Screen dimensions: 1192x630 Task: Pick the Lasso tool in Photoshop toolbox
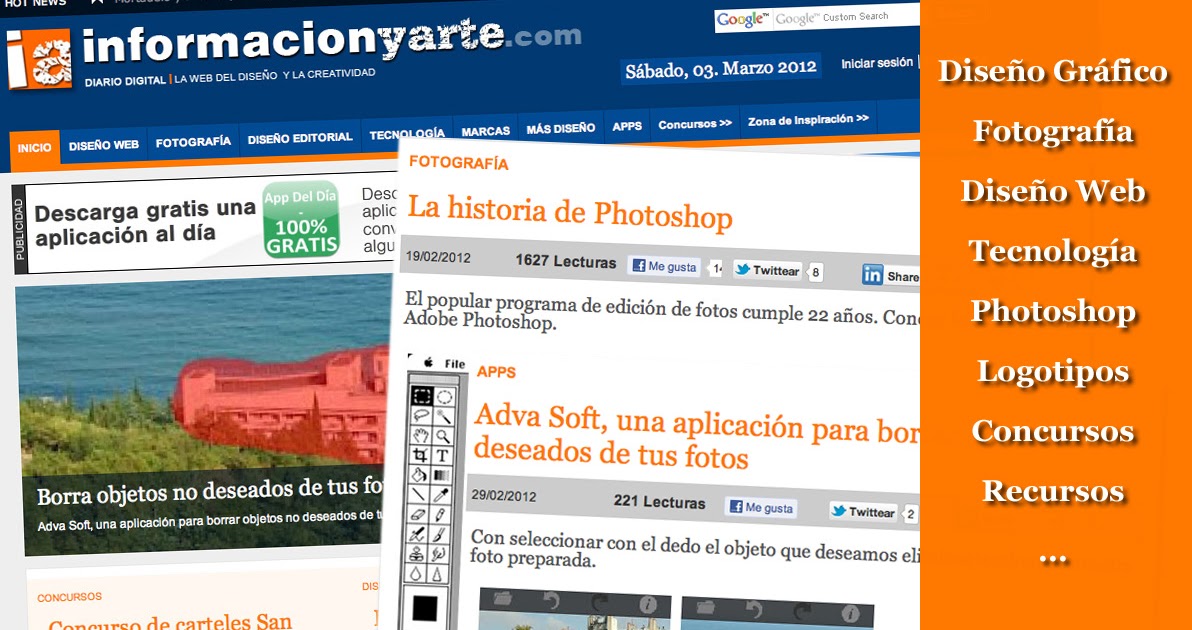pyautogui.click(x=422, y=416)
